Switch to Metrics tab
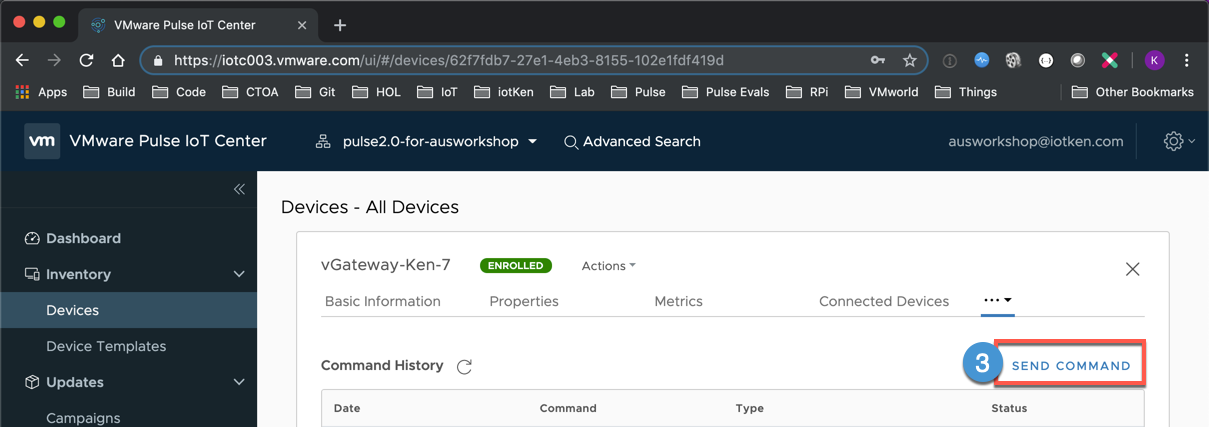Viewport: 1209px width, 427px height. pyautogui.click(x=678, y=301)
